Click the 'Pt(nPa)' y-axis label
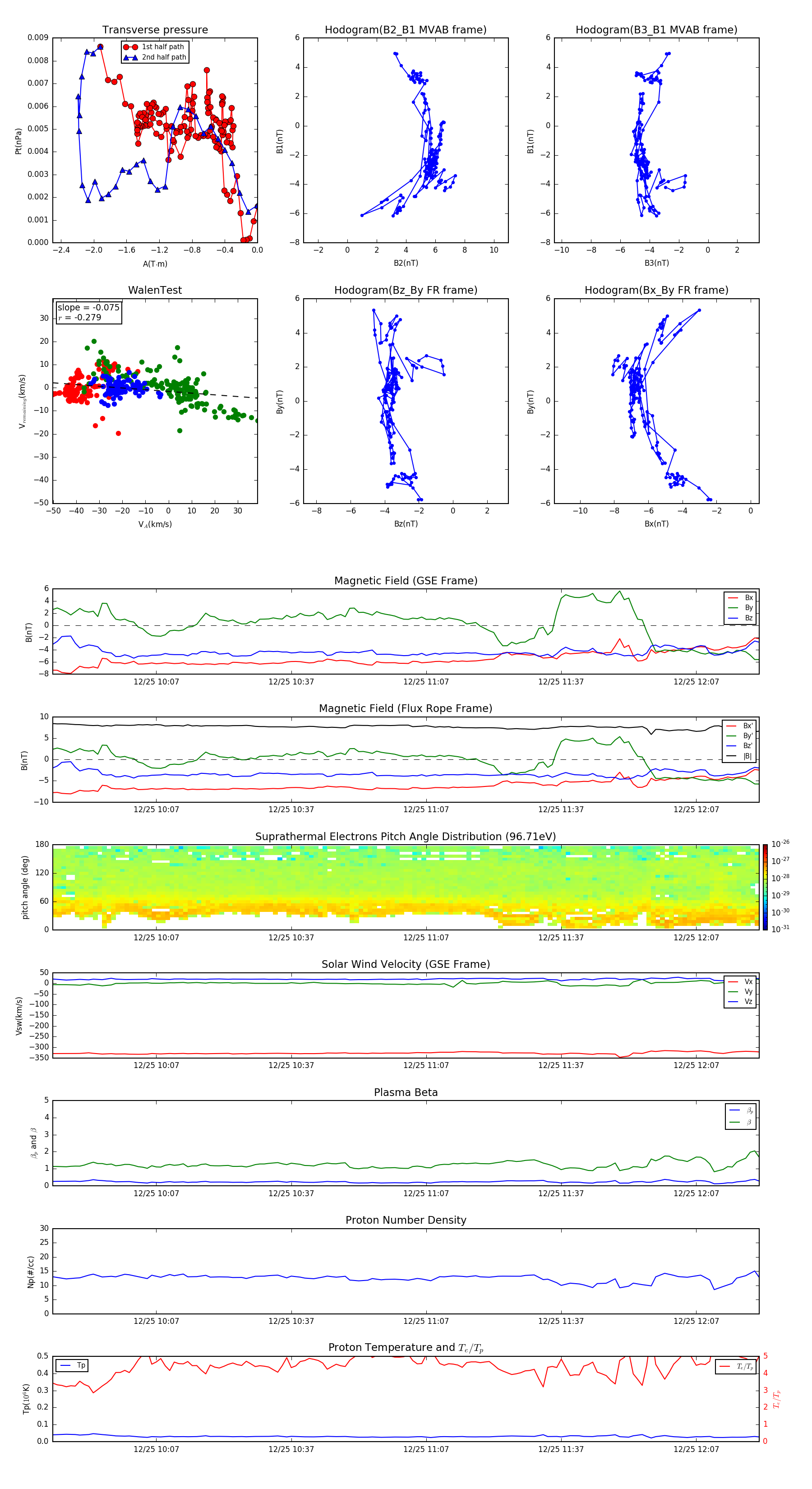812x1489 pixels. pos(18,140)
